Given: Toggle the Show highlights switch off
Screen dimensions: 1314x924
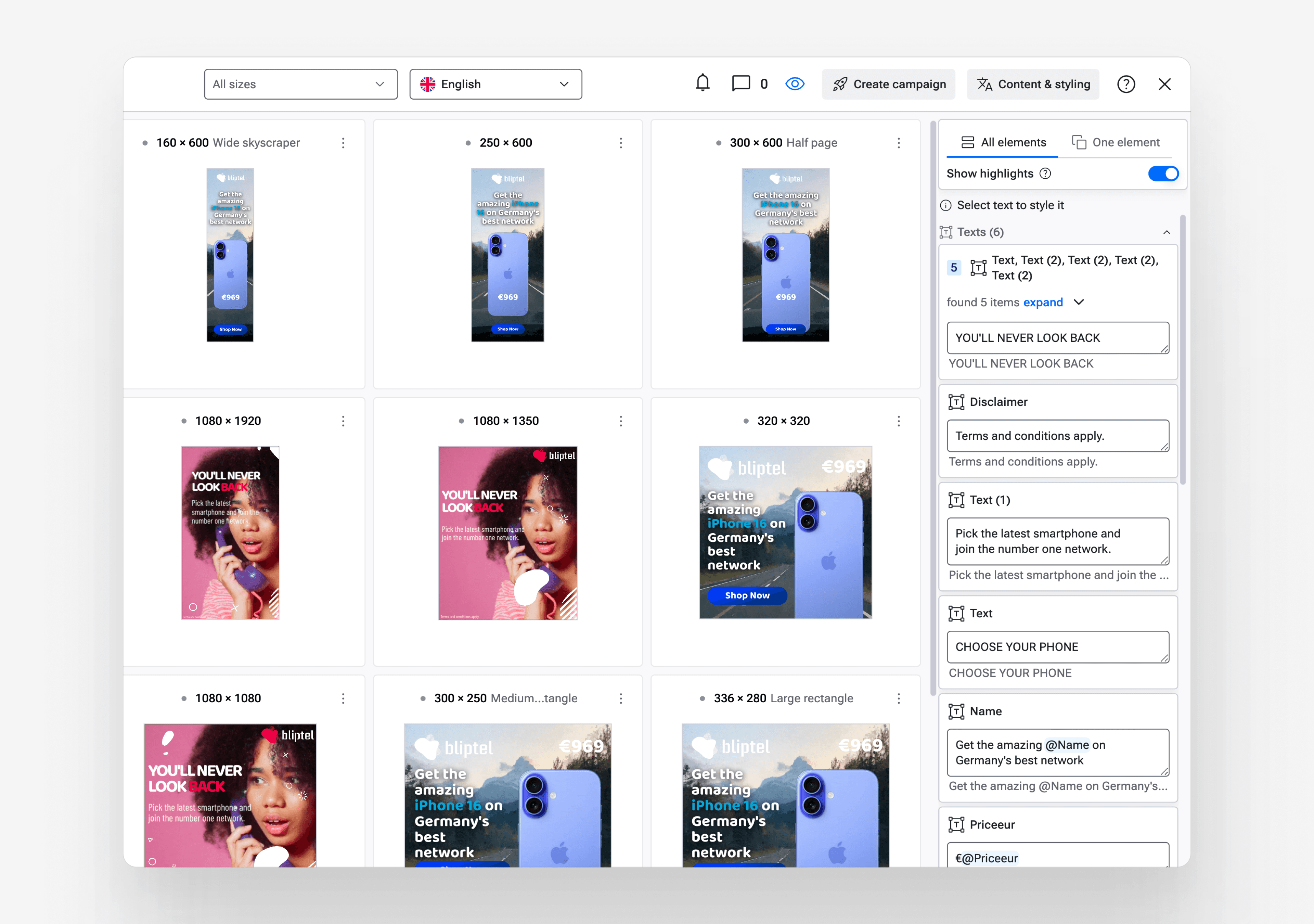Looking at the screenshot, I should [1163, 174].
